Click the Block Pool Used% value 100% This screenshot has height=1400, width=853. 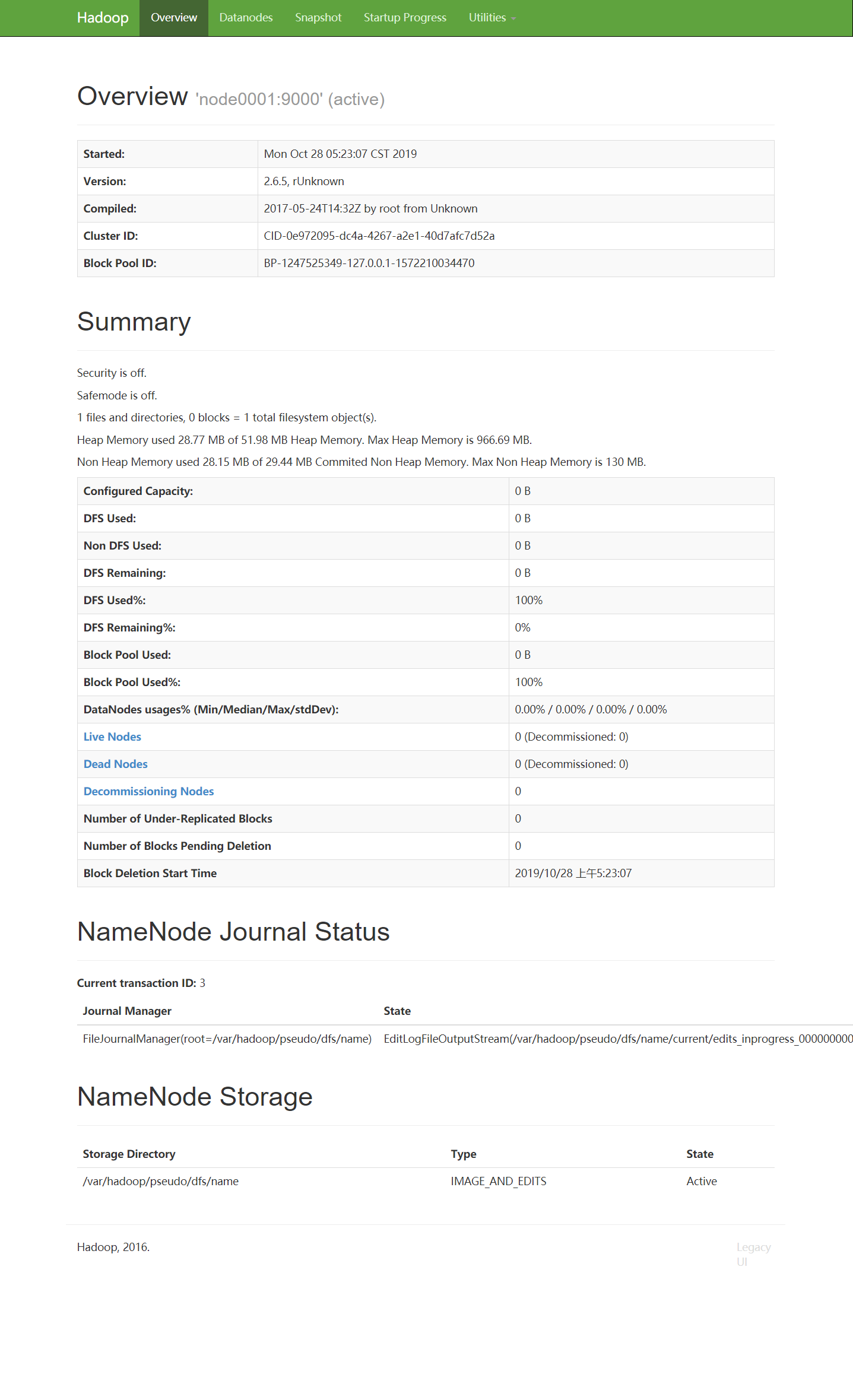click(x=529, y=682)
